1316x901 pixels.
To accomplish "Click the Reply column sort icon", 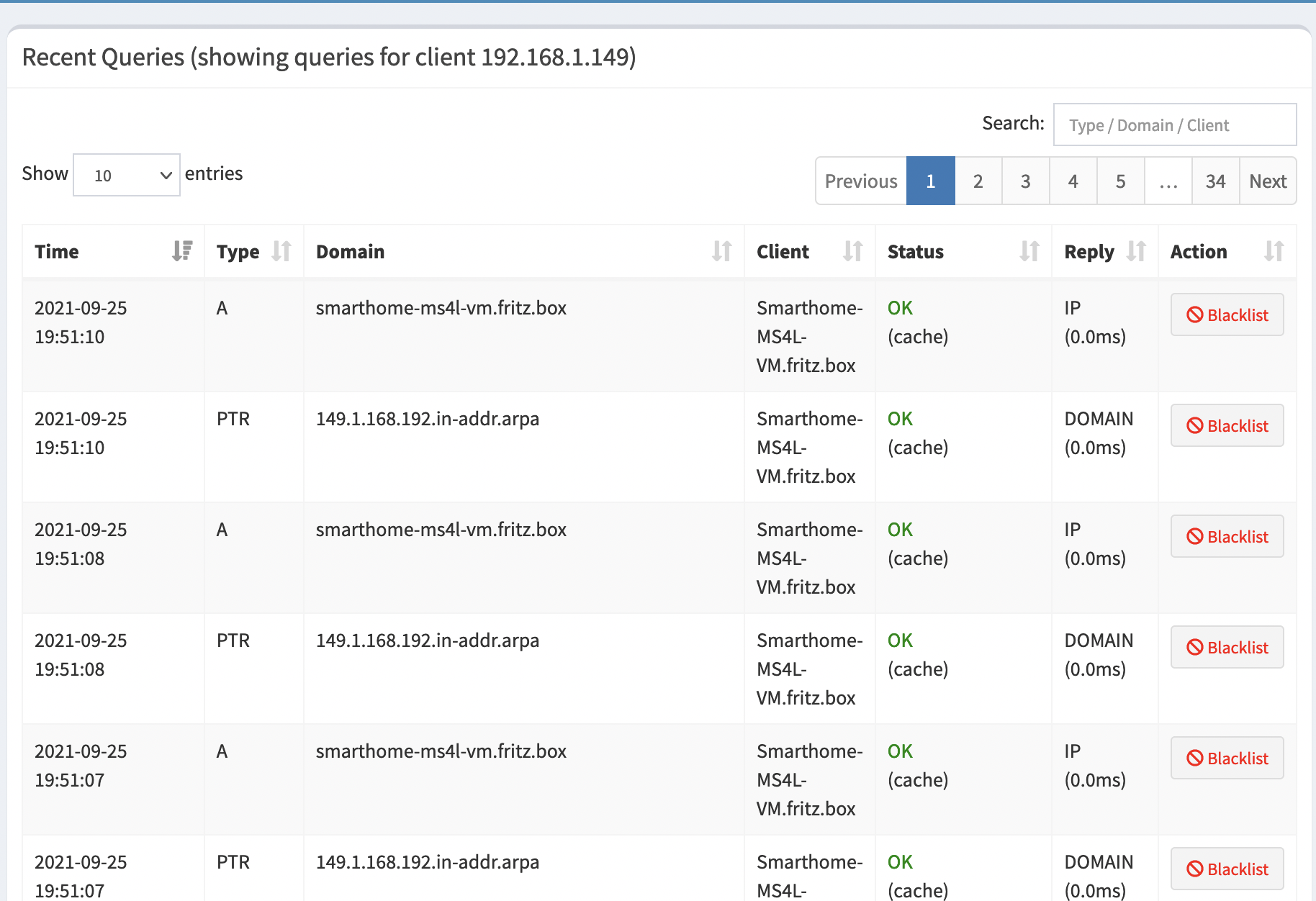I will [1135, 251].
